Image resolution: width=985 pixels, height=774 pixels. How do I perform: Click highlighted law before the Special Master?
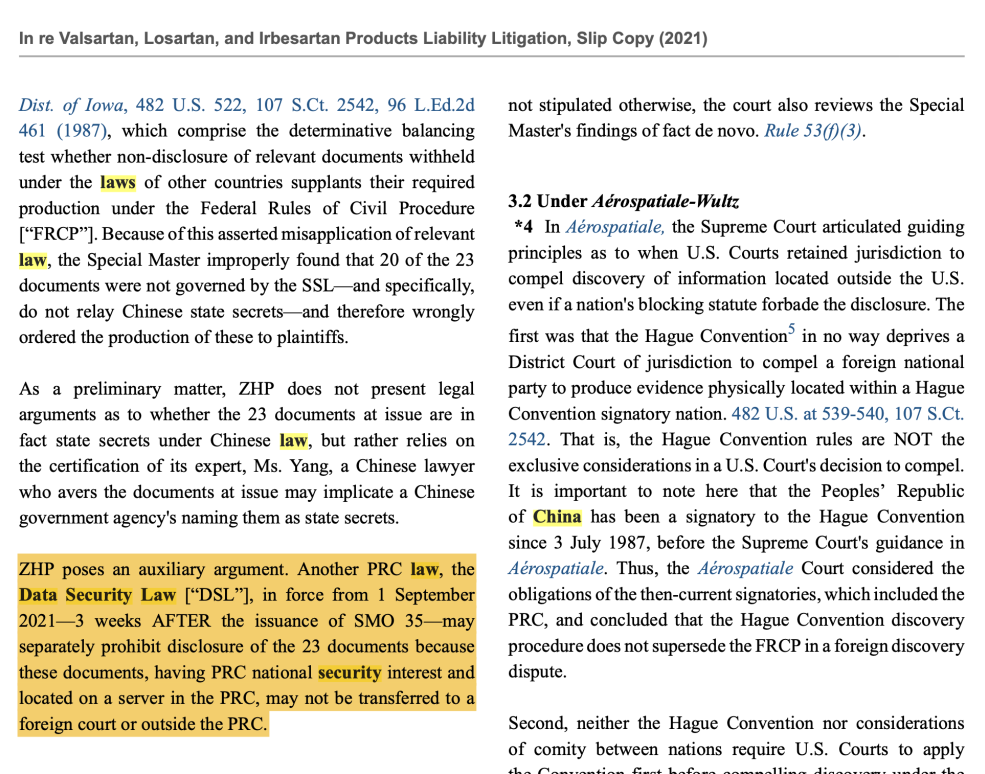point(32,260)
